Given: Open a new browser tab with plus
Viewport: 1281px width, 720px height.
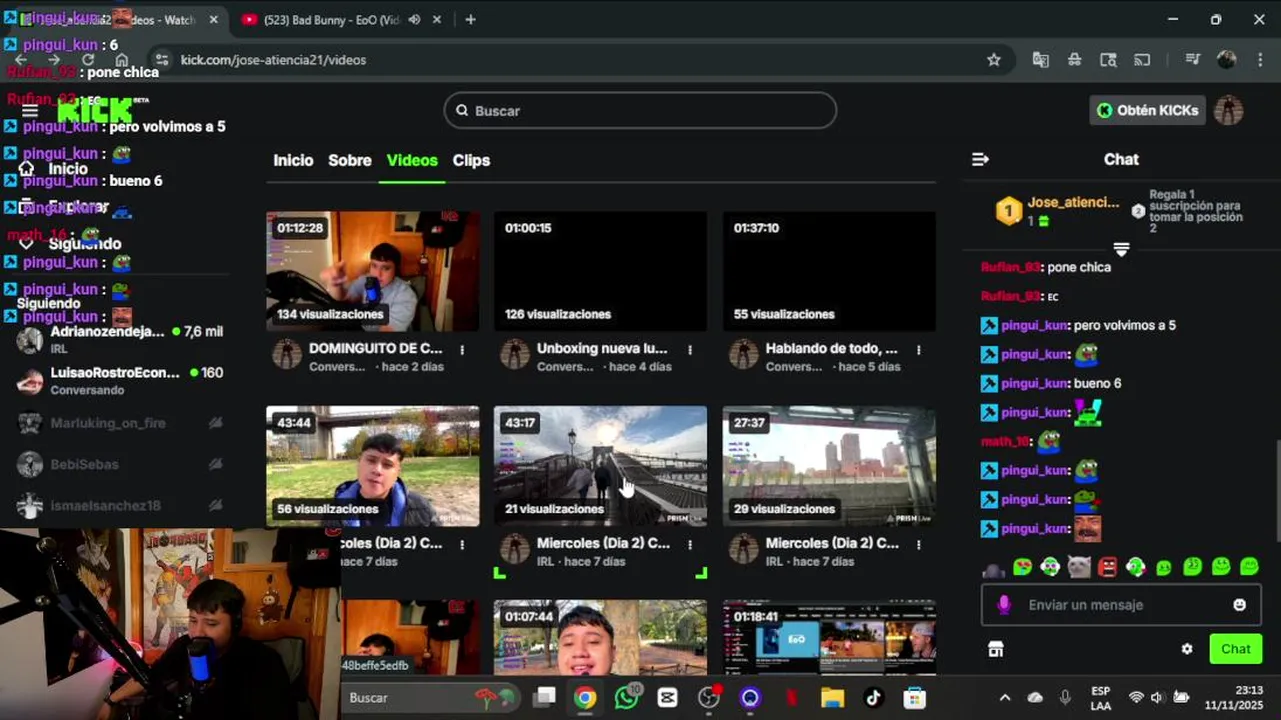Looking at the screenshot, I should 470,19.
